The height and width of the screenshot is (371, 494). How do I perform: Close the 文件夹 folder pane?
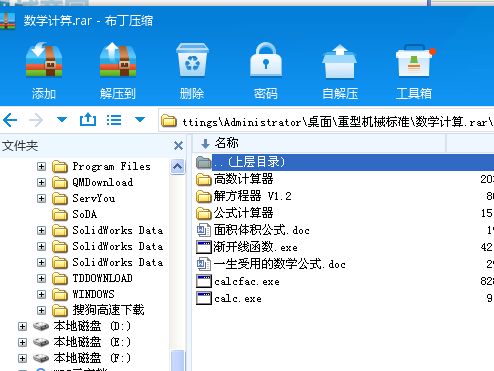(178, 146)
